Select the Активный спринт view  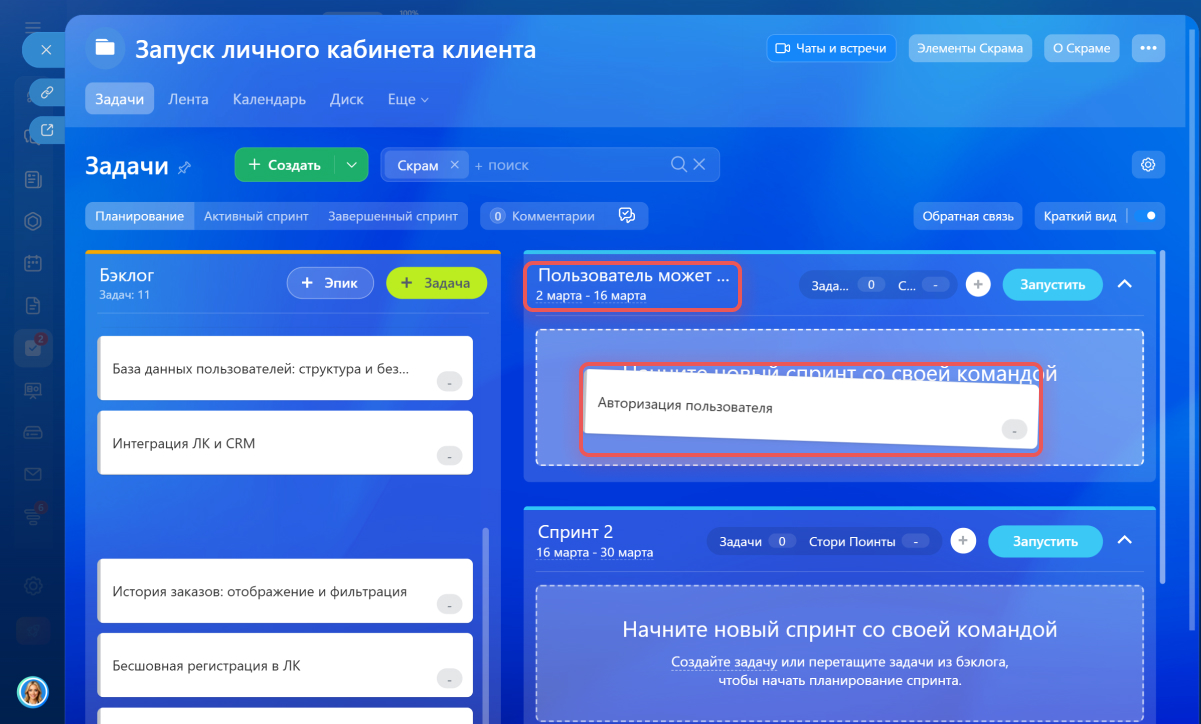[256, 216]
